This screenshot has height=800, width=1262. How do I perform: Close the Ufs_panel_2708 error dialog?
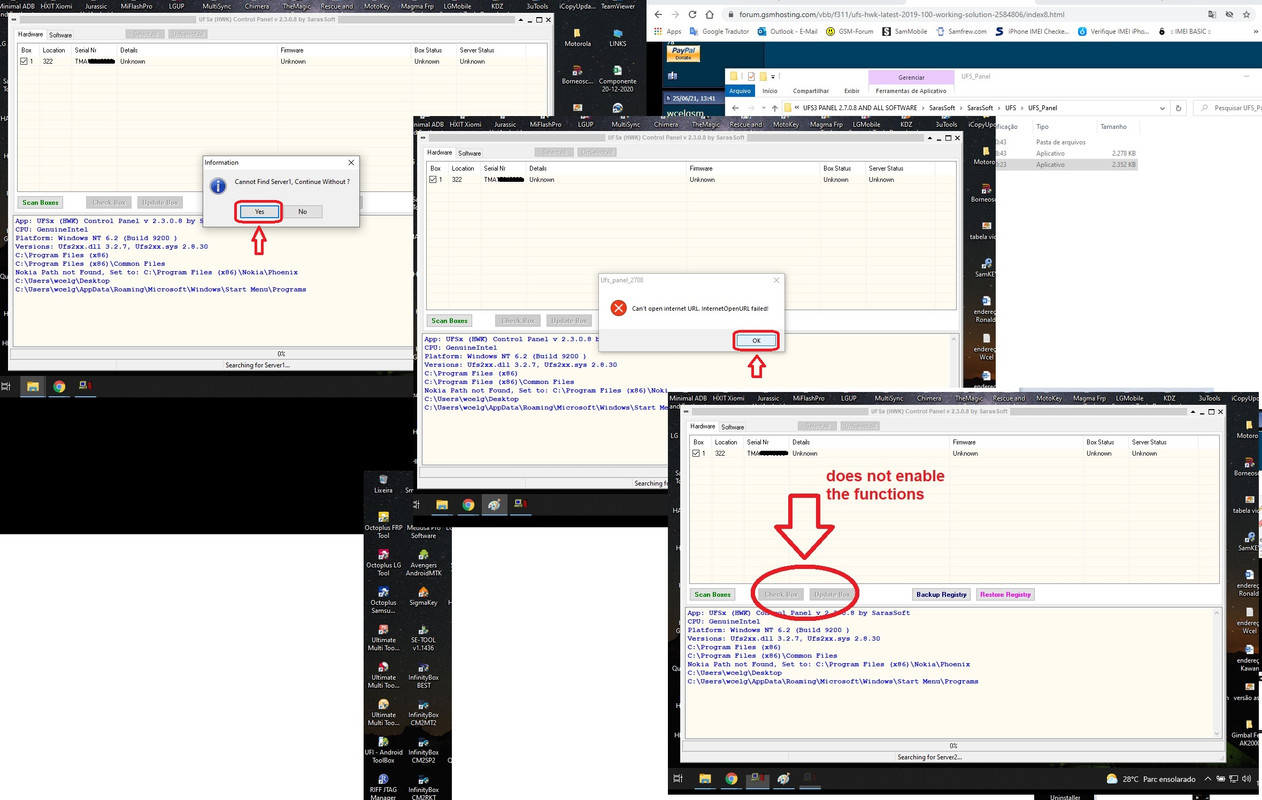pos(776,281)
